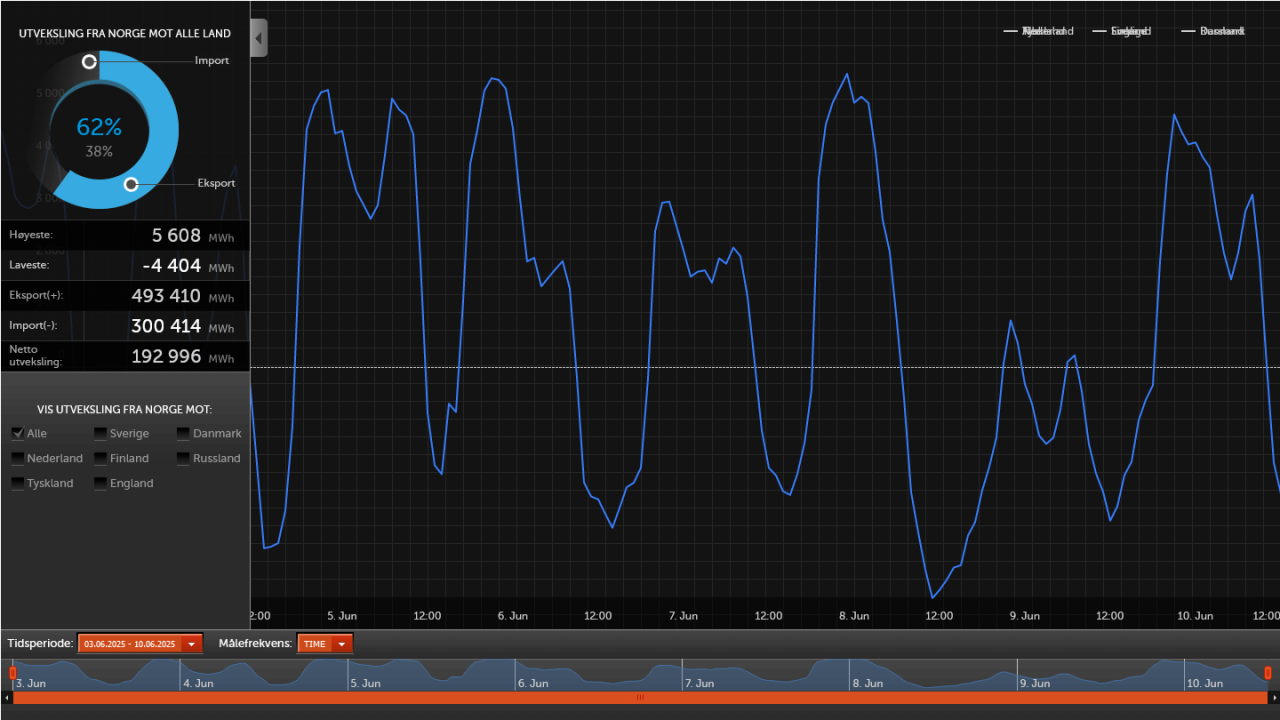Click the TIME frequency button
This screenshot has width=1280, height=720.
(x=313, y=643)
